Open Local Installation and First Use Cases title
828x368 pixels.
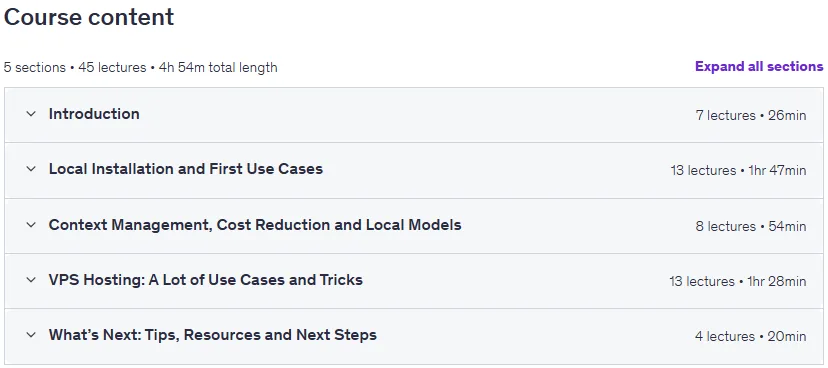[186, 169]
